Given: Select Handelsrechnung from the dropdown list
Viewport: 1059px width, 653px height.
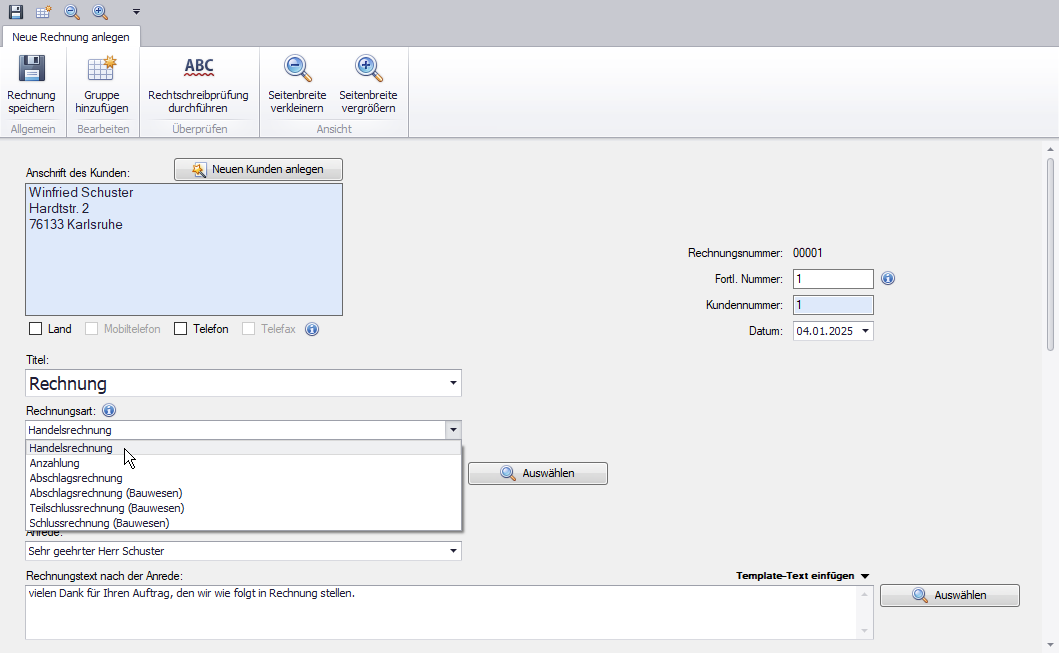Looking at the screenshot, I should pos(243,448).
